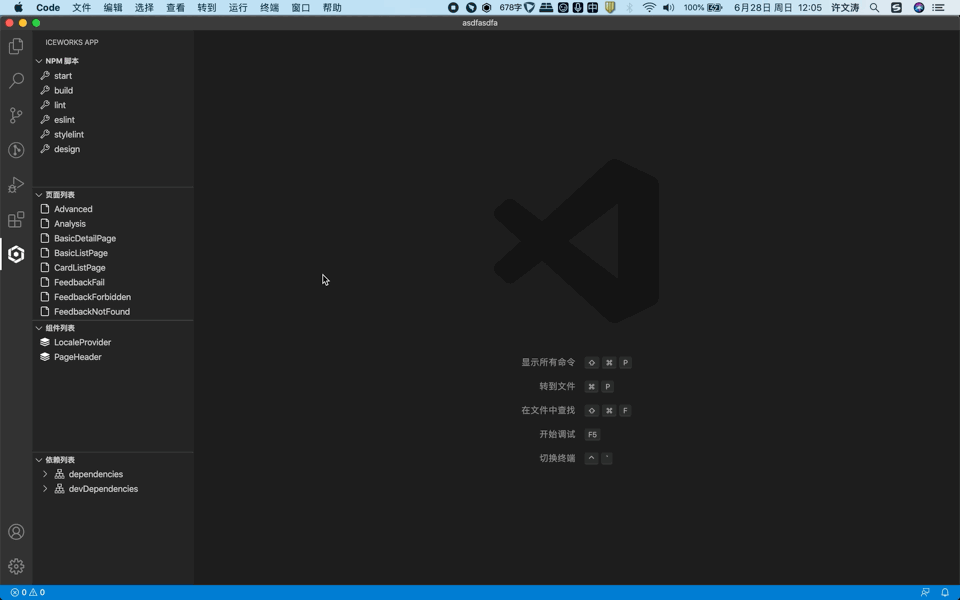Open the 选择 menu
The height and width of the screenshot is (600, 960).
(x=144, y=8)
